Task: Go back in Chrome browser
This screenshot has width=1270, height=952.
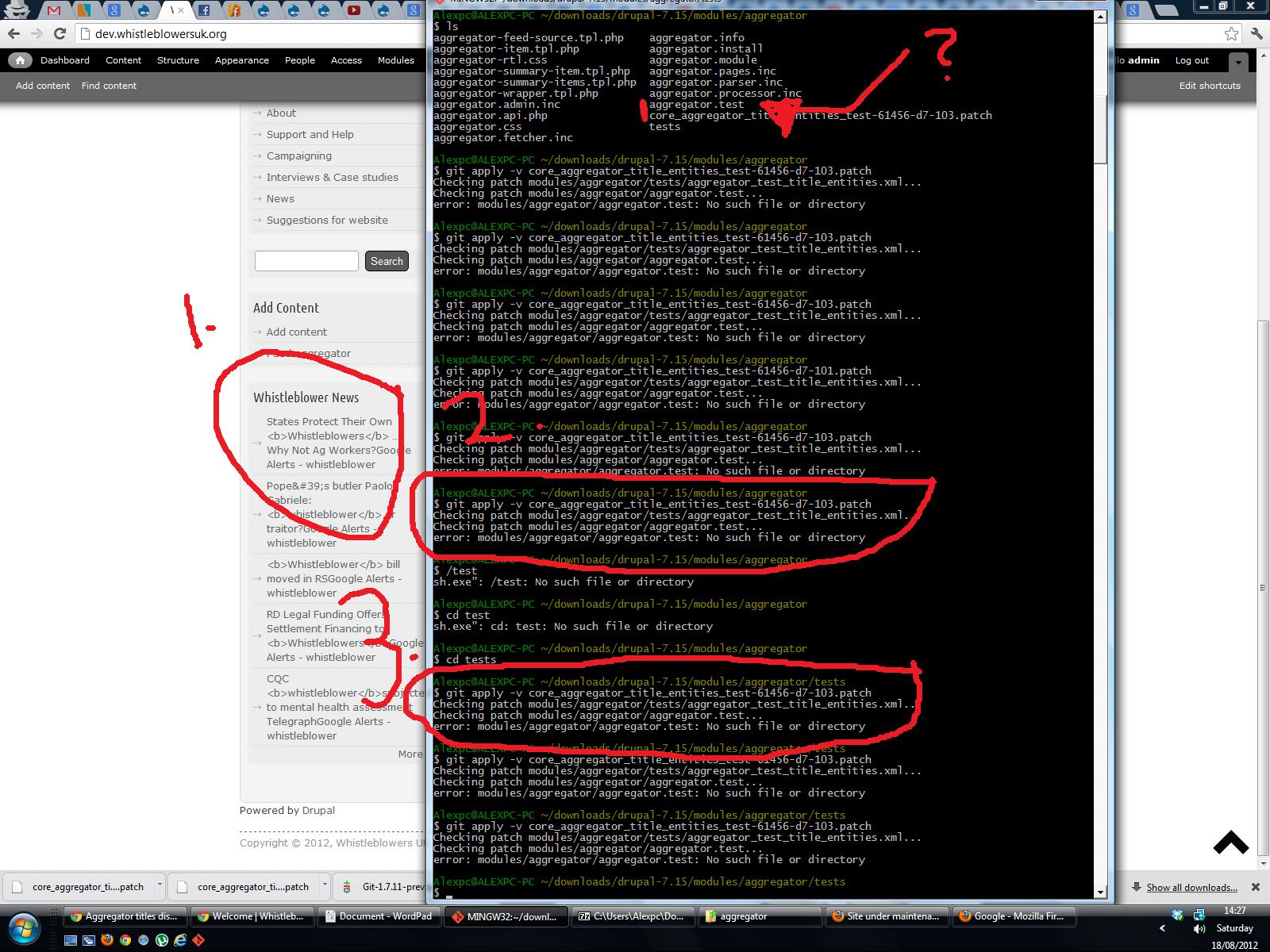Action: click(x=13, y=33)
